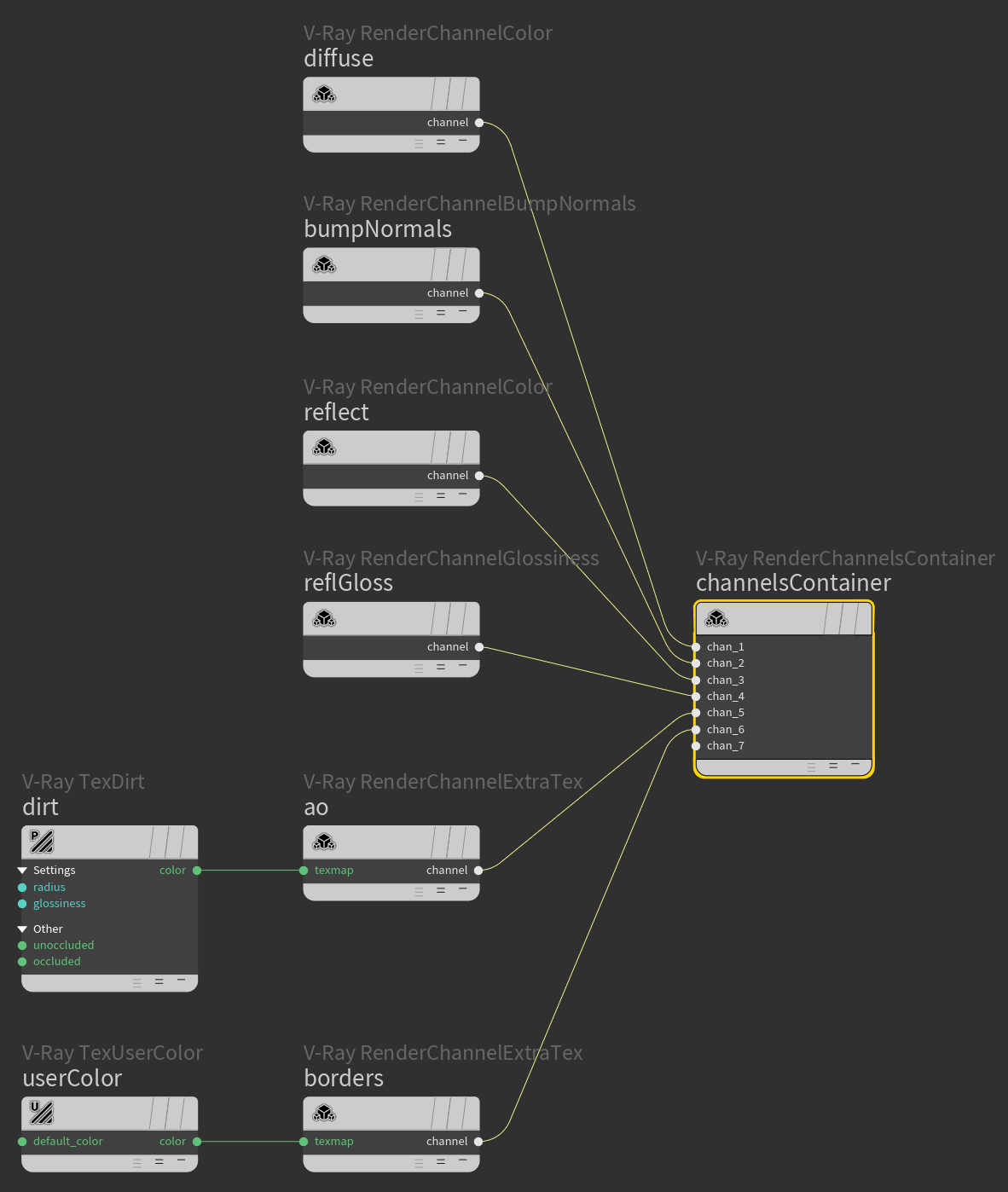Set channelsContainer to medium detail (=)
The height and width of the screenshot is (1192, 1008).
point(833,766)
